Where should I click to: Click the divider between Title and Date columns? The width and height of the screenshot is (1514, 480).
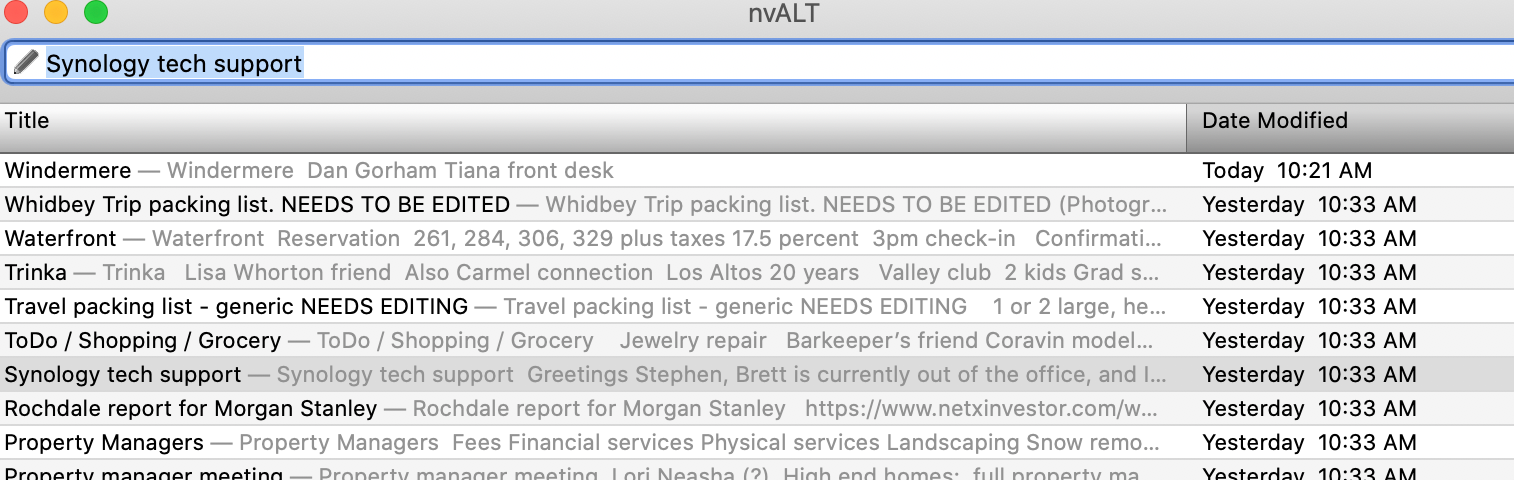coord(1187,122)
